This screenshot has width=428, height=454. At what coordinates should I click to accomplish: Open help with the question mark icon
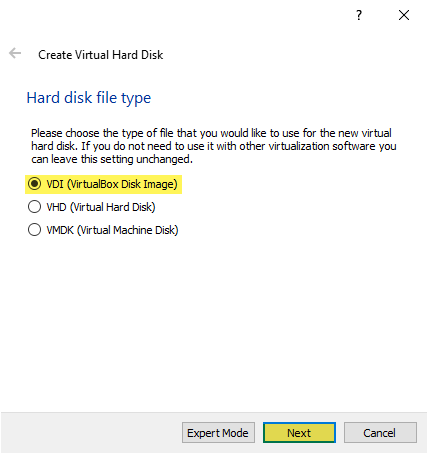359,15
